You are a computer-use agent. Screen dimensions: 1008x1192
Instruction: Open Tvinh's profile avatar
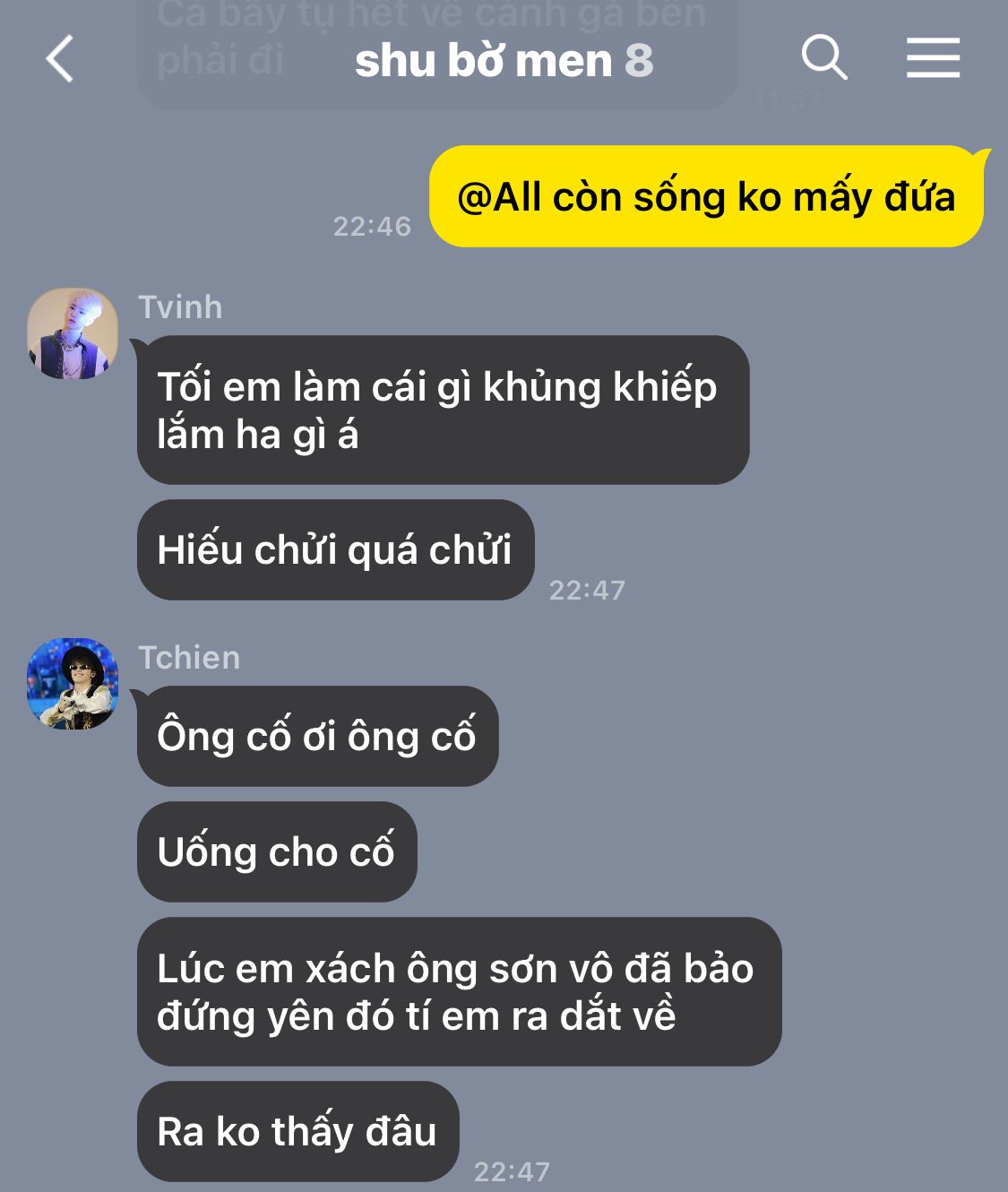point(73,333)
